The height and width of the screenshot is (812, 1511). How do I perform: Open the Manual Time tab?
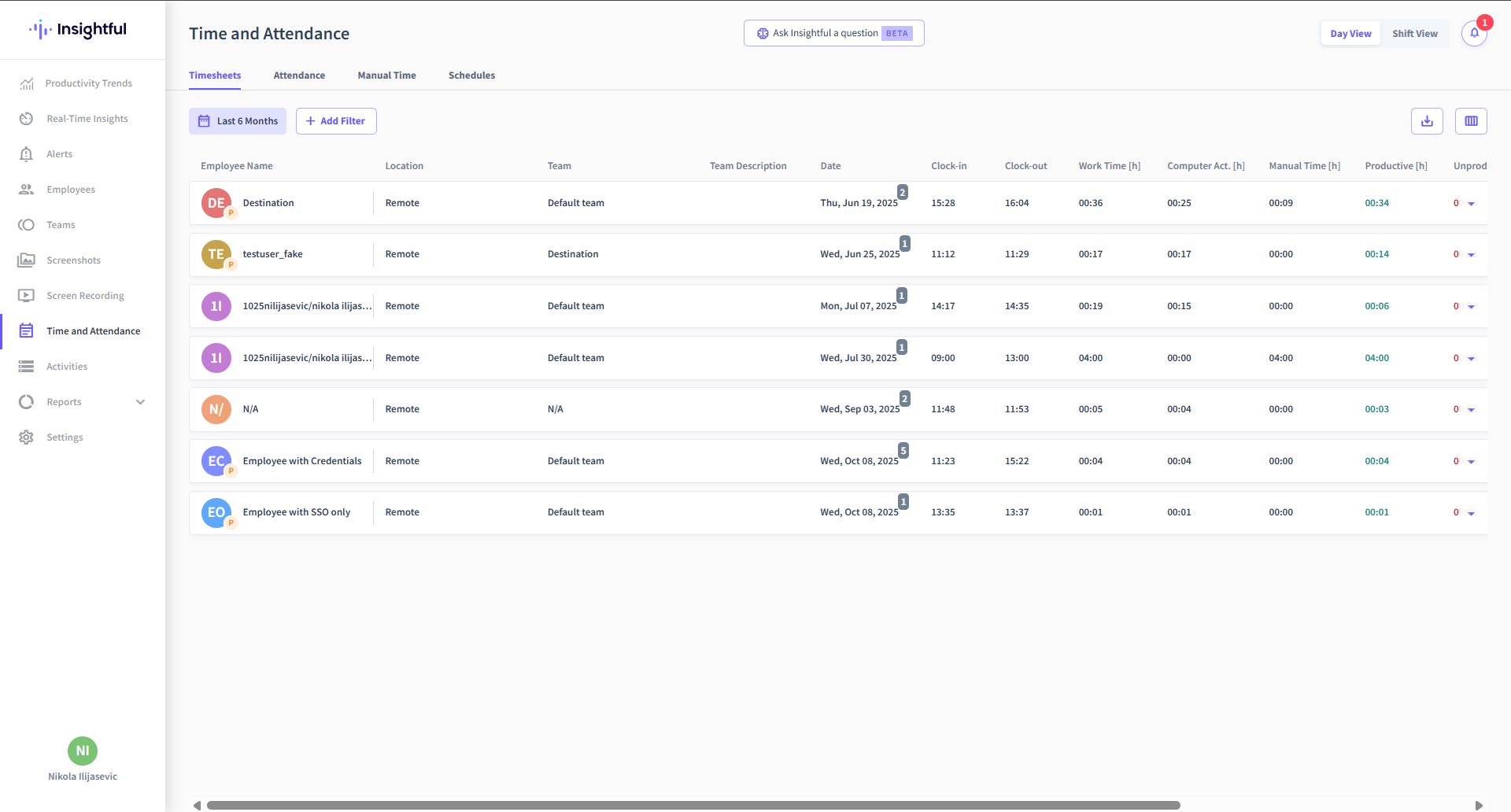coord(386,76)
